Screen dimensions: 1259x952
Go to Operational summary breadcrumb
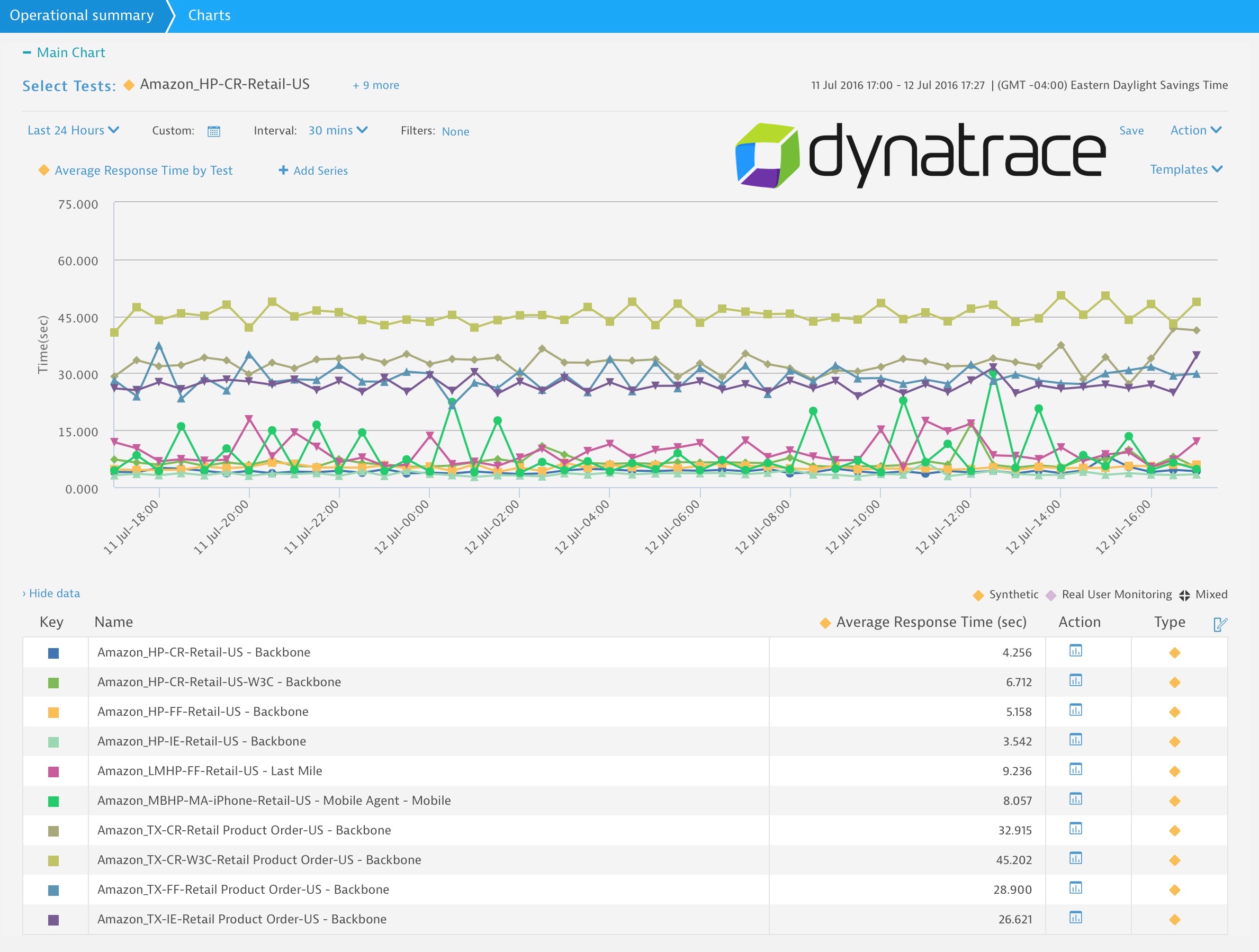[82, 15]
